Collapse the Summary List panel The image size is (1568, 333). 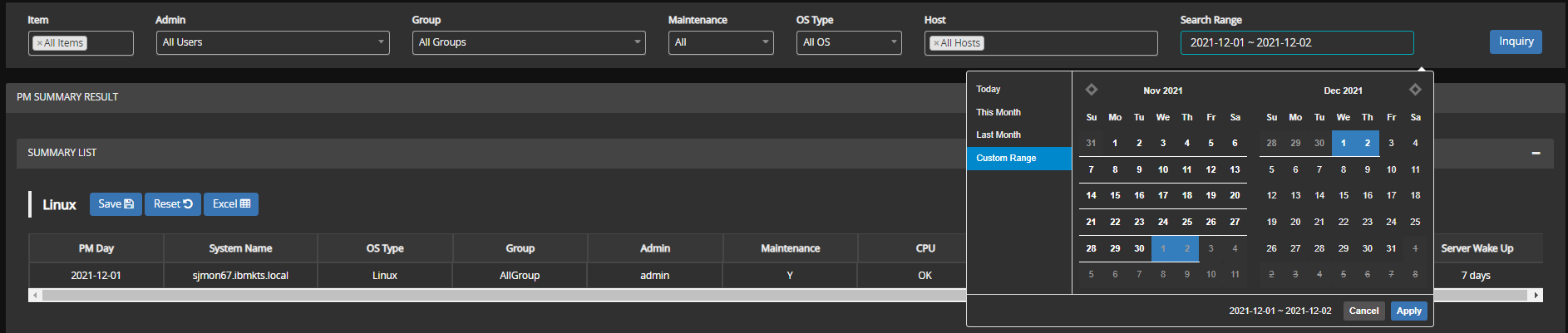(x=1536, y=154)
